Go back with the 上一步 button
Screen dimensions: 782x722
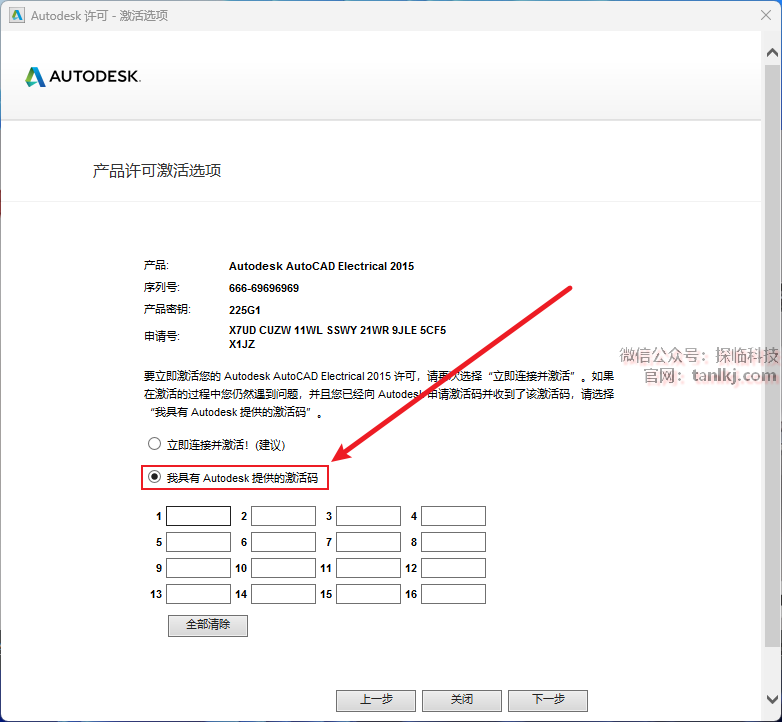pyautogui.click(x=376, y=700)
